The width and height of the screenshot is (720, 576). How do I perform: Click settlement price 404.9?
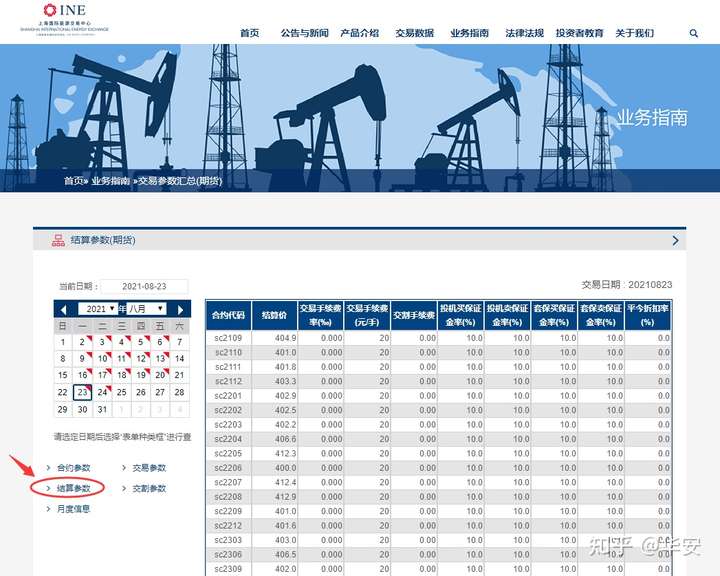pyautogui.click(x=286, y=338)
